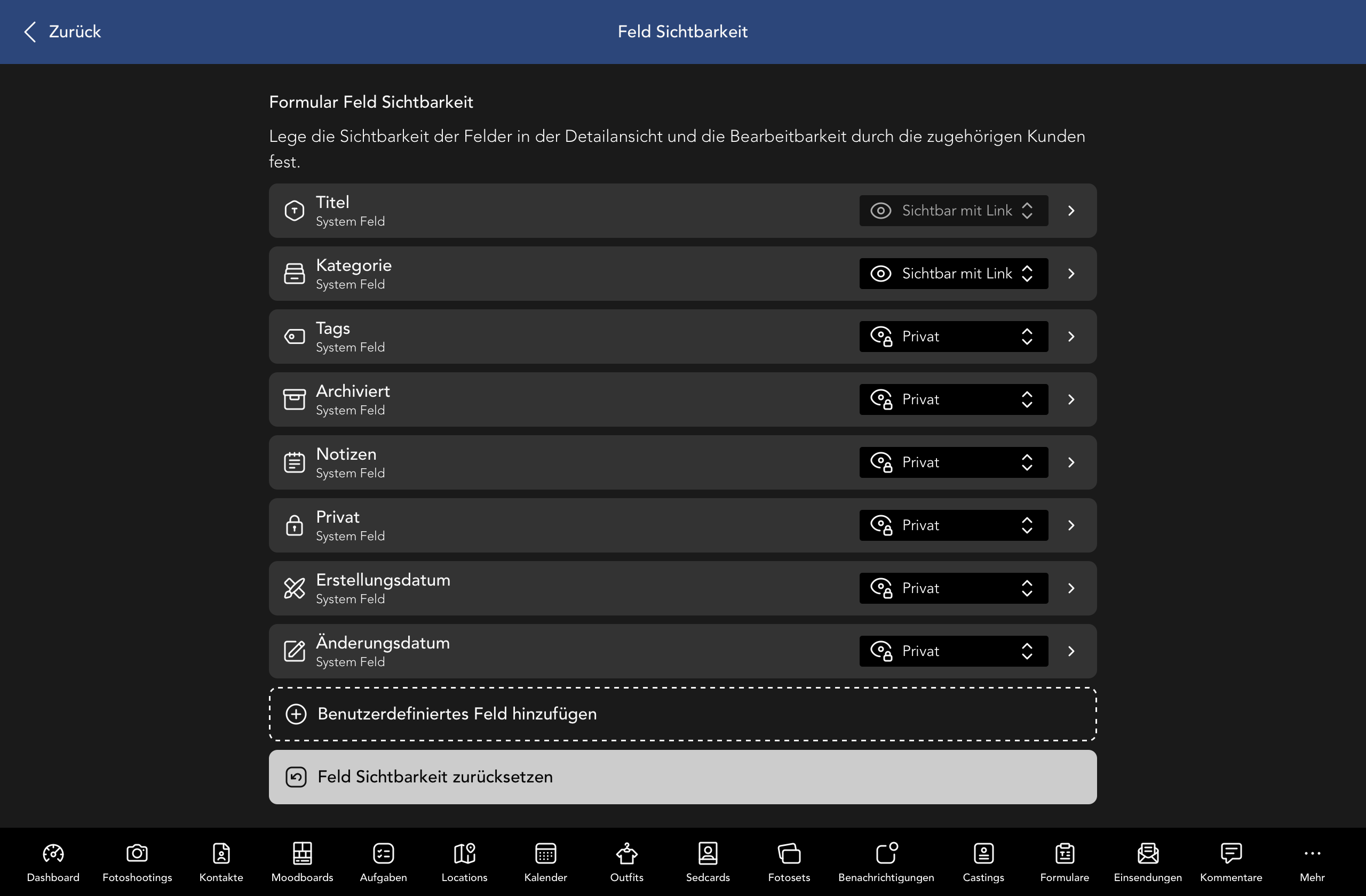Screen dimensions: 1366x896
Task: Click the Kategorie field icon
Action: coord(295,274)
